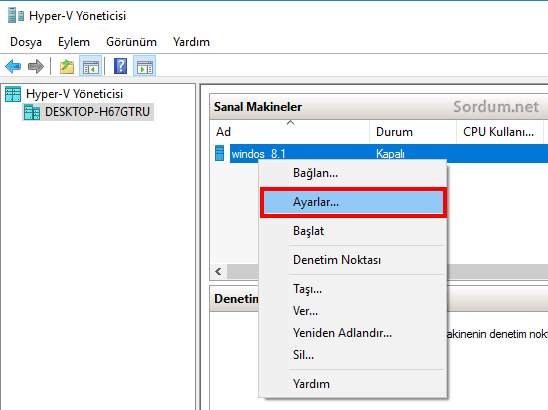
Task: Sort by the CPU Kullanı... column header
Action: pyautogui.click(x=500, y=132)
